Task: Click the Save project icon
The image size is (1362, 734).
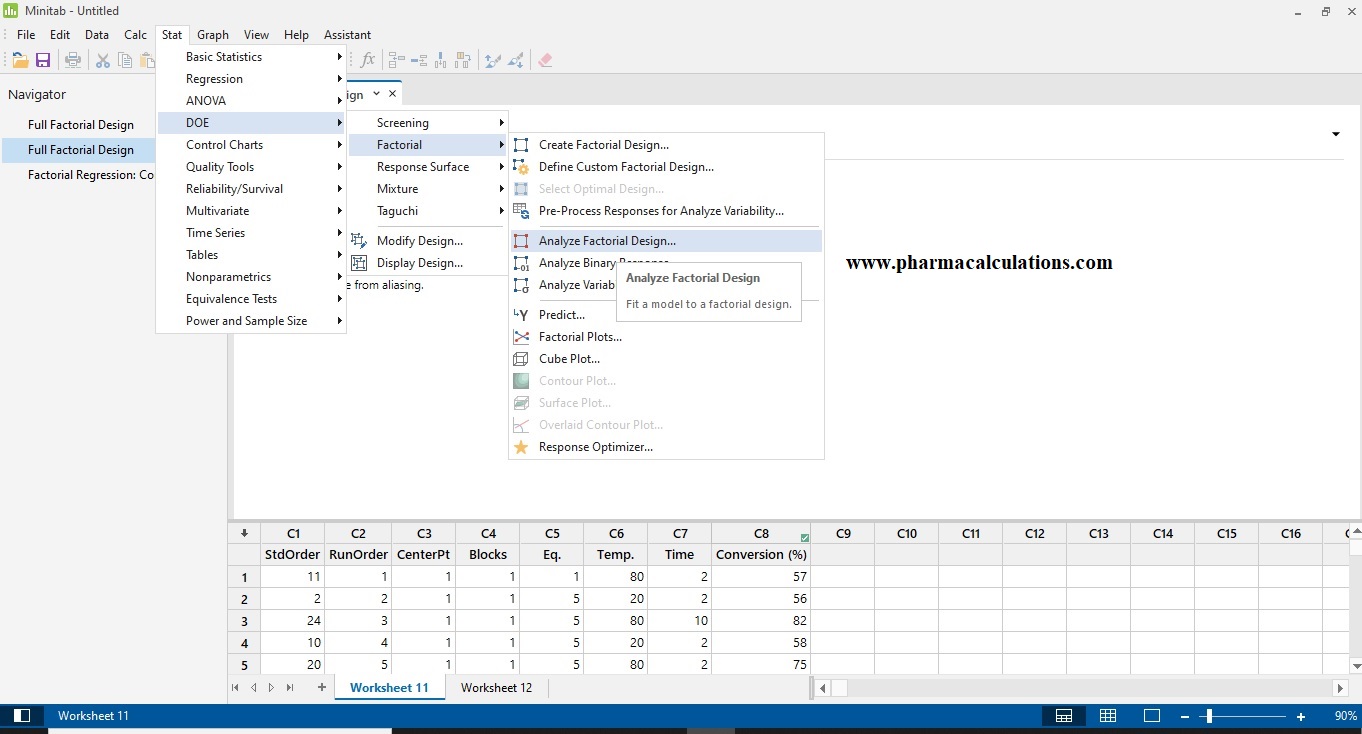Action: pos(43,60)
